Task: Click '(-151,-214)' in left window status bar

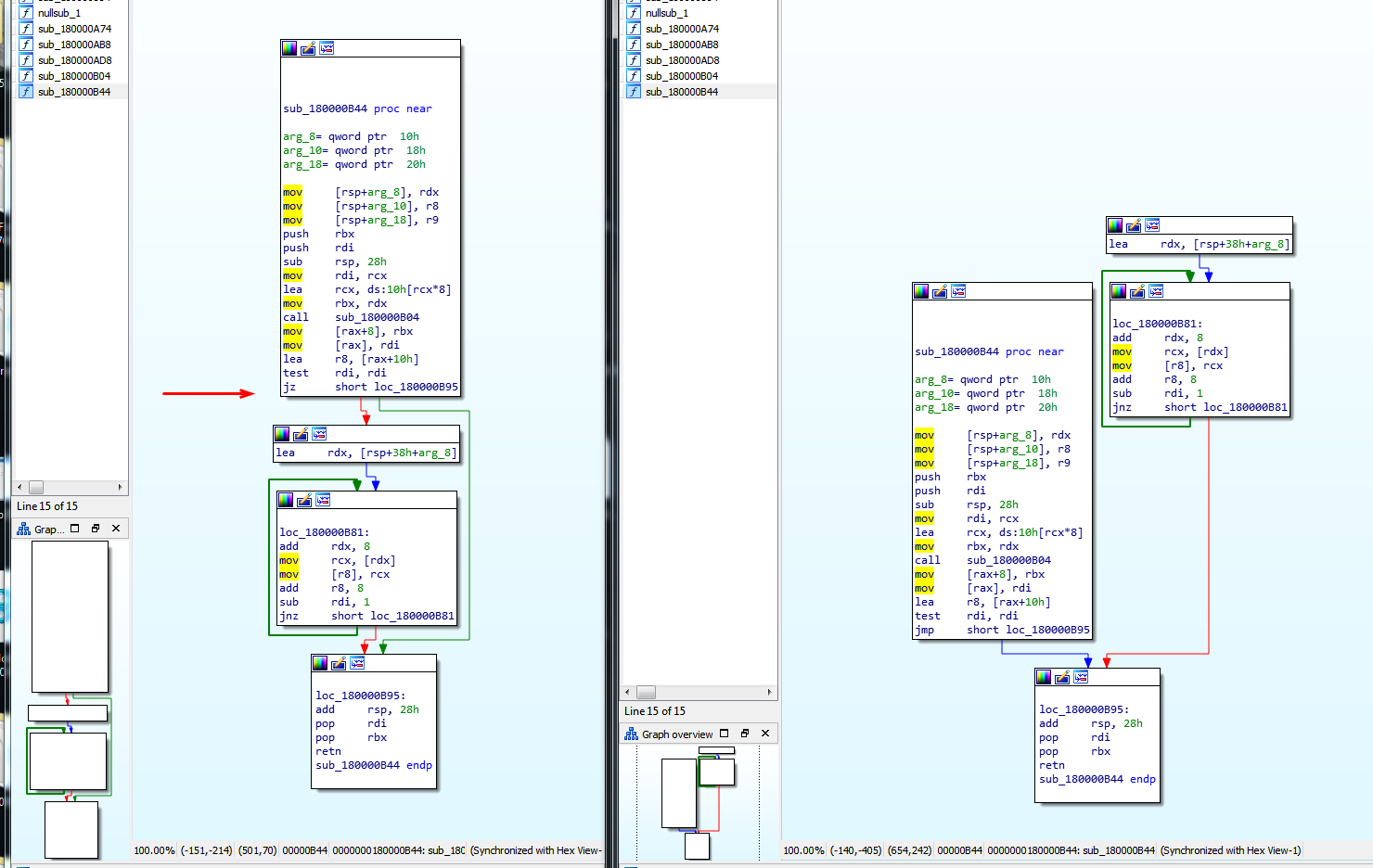Action: point(207,850)
